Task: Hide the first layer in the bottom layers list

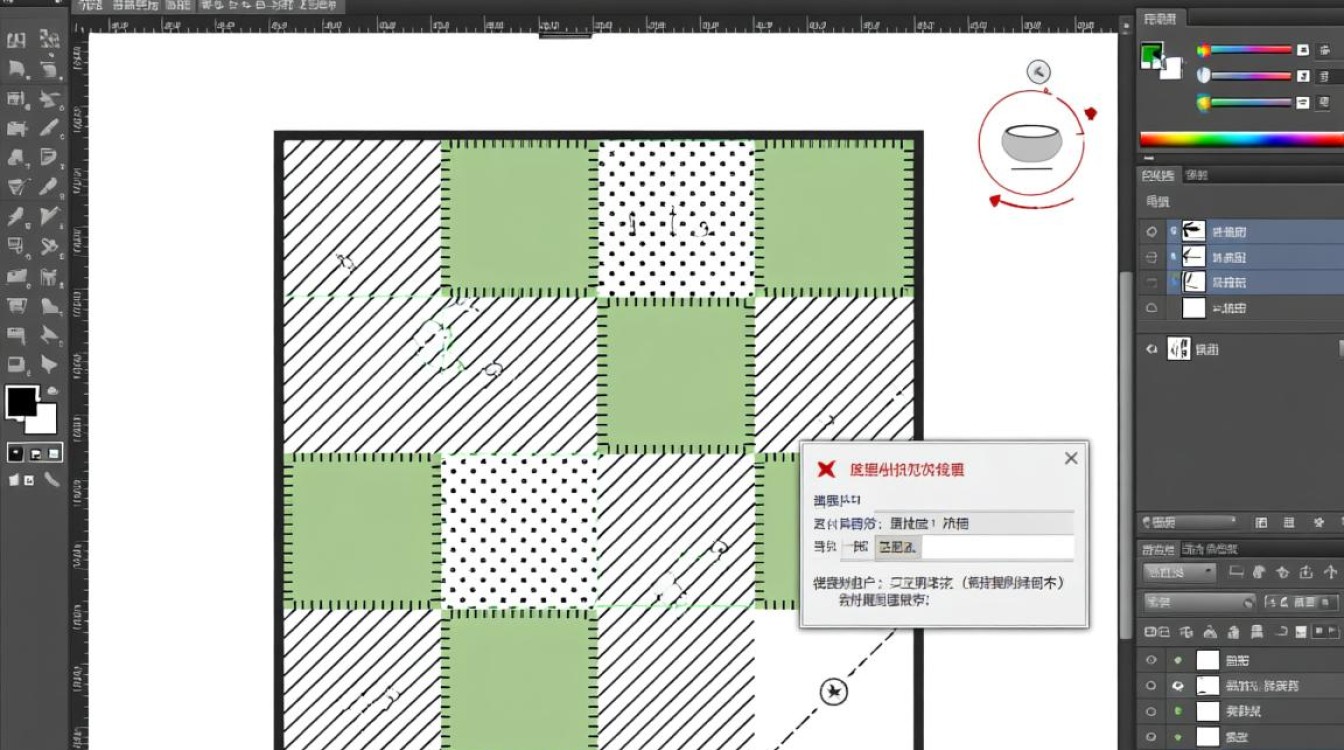Action: point(1152,660)
